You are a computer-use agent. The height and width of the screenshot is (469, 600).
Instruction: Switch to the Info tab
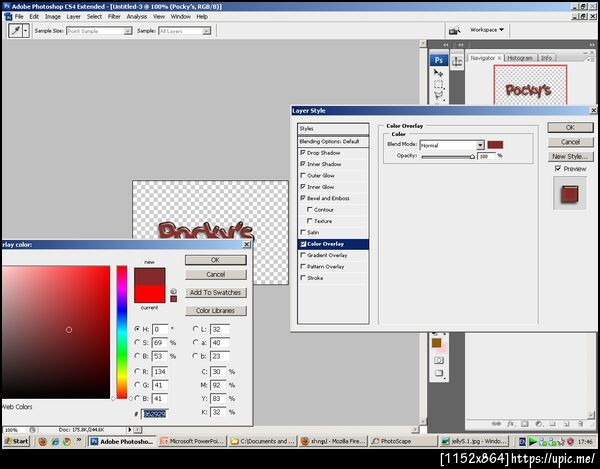546,58
